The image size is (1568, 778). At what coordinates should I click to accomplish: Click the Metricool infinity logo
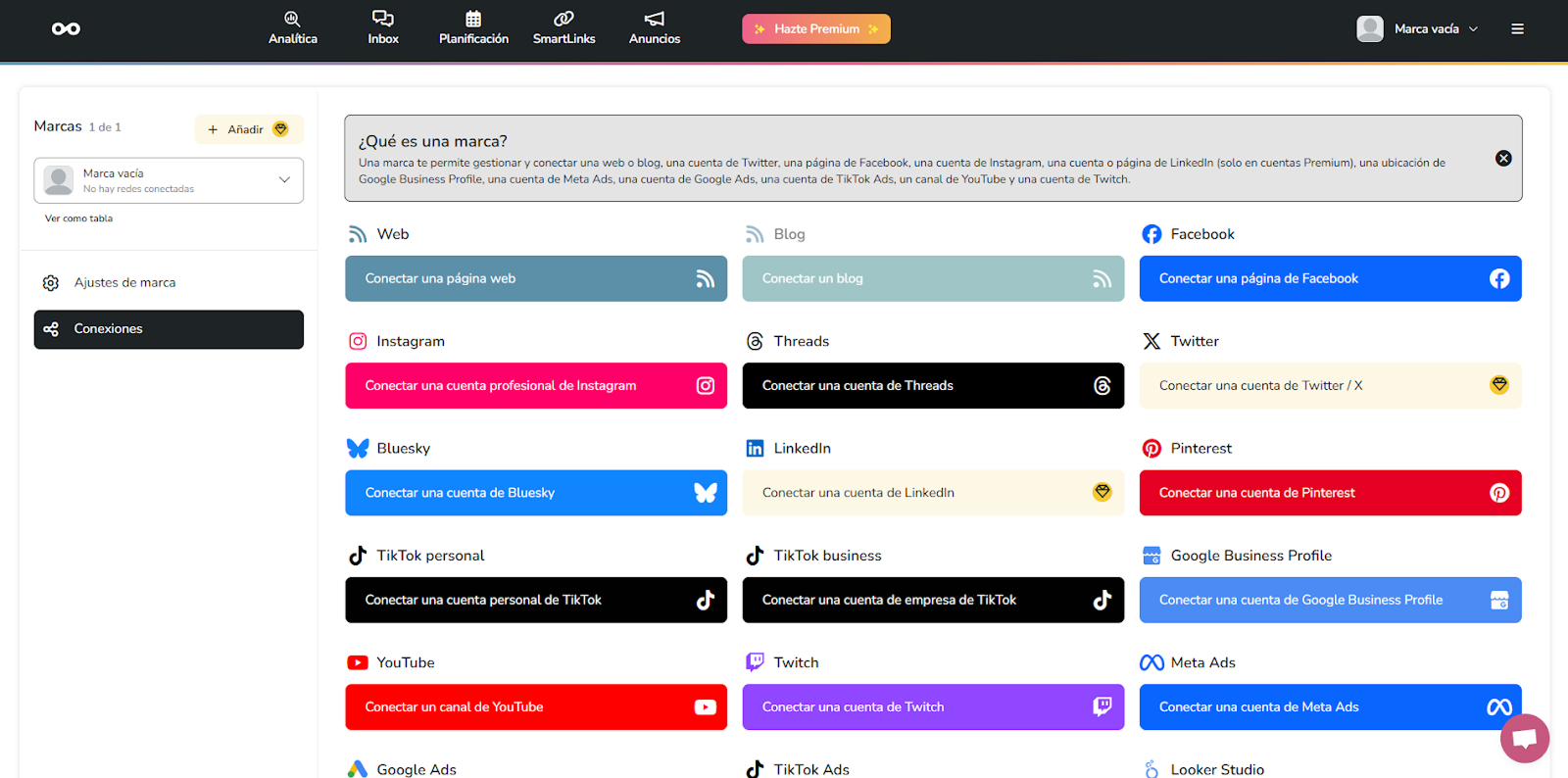[x=66, y=28]
